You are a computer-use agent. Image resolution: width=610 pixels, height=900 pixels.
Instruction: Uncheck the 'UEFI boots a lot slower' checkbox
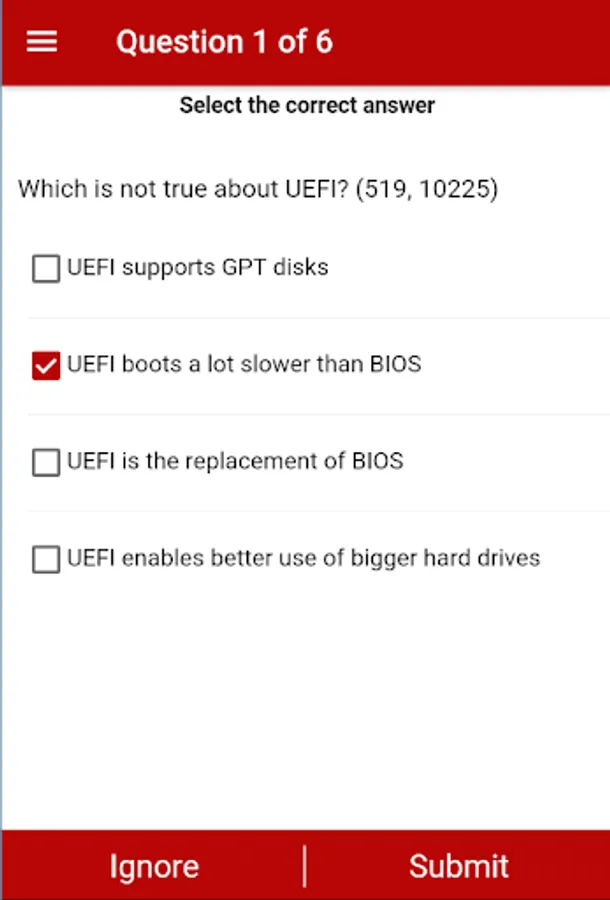coord(46,366)
